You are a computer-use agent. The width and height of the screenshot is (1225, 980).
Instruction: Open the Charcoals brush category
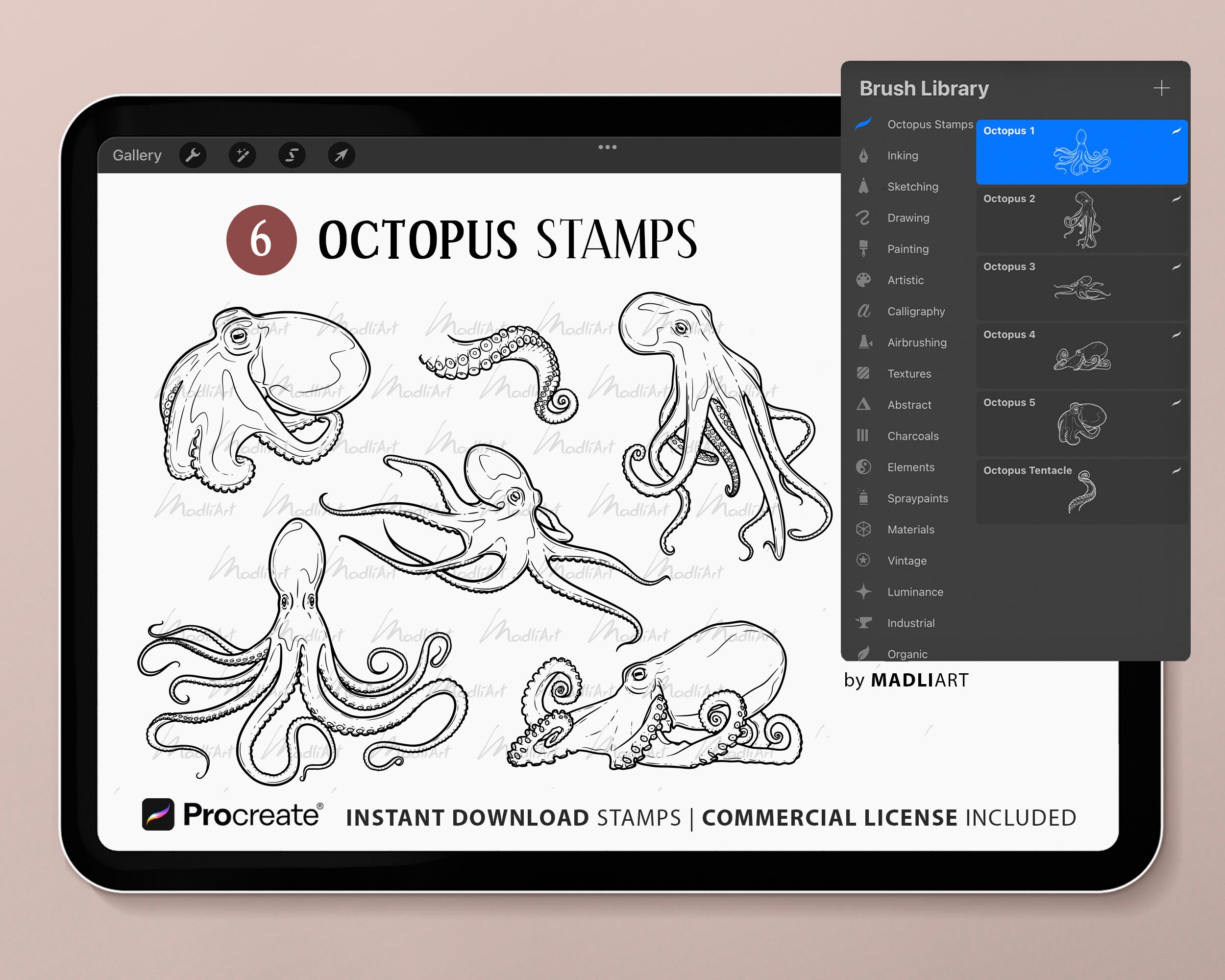coord(913,436)
